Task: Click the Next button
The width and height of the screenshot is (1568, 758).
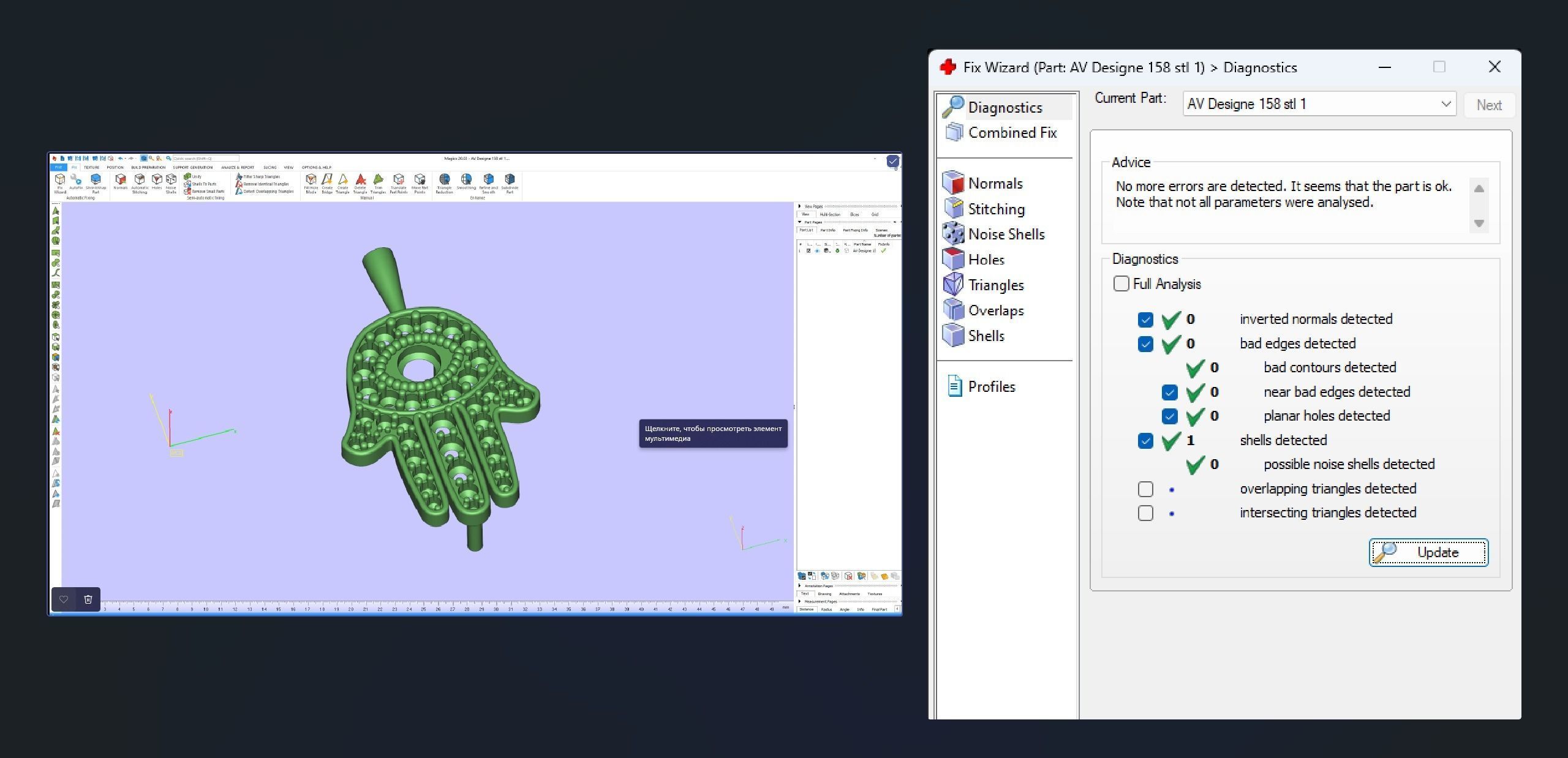Action: (x=1488, y=105)
